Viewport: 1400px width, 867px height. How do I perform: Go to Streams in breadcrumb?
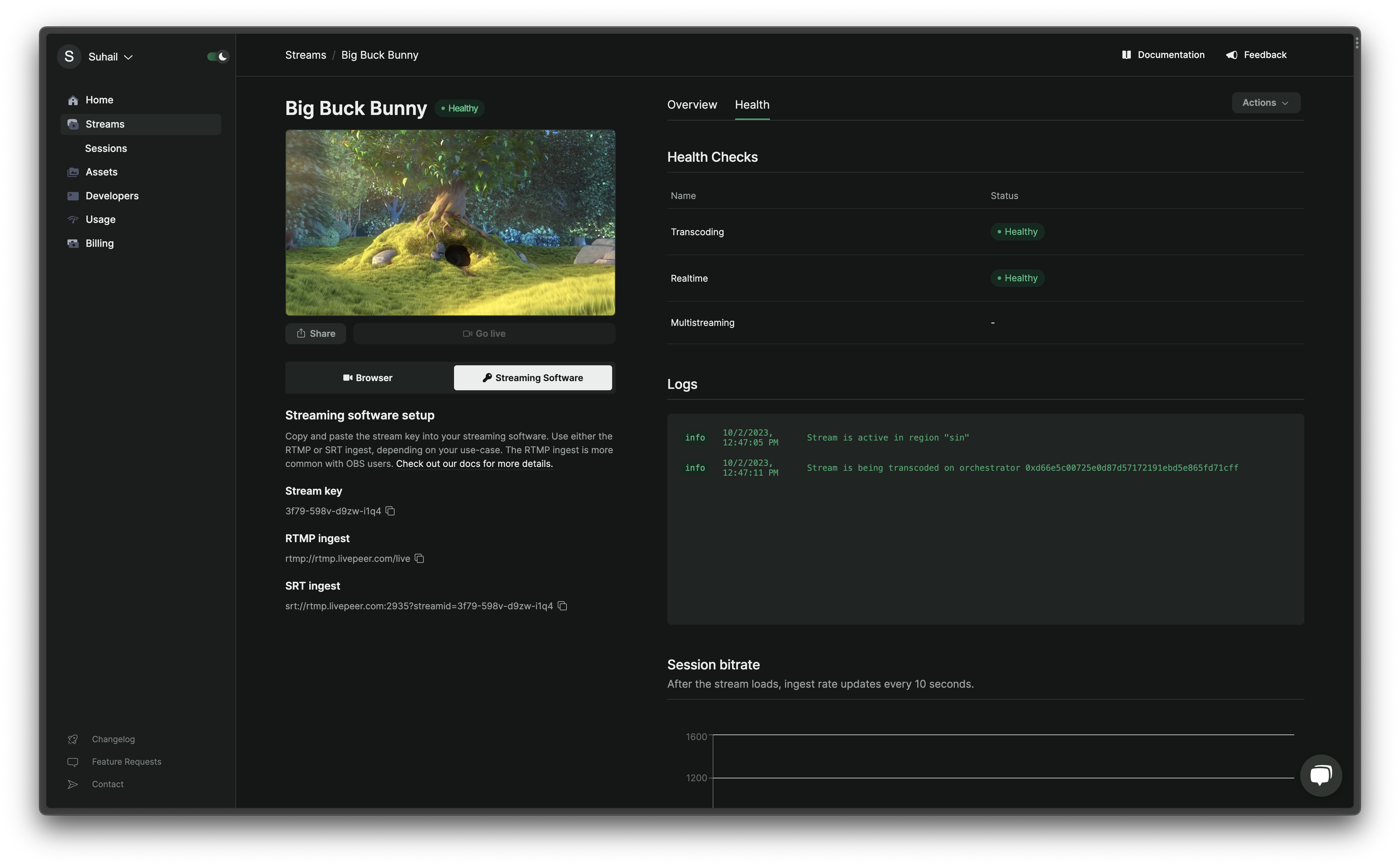coord(305,55)
